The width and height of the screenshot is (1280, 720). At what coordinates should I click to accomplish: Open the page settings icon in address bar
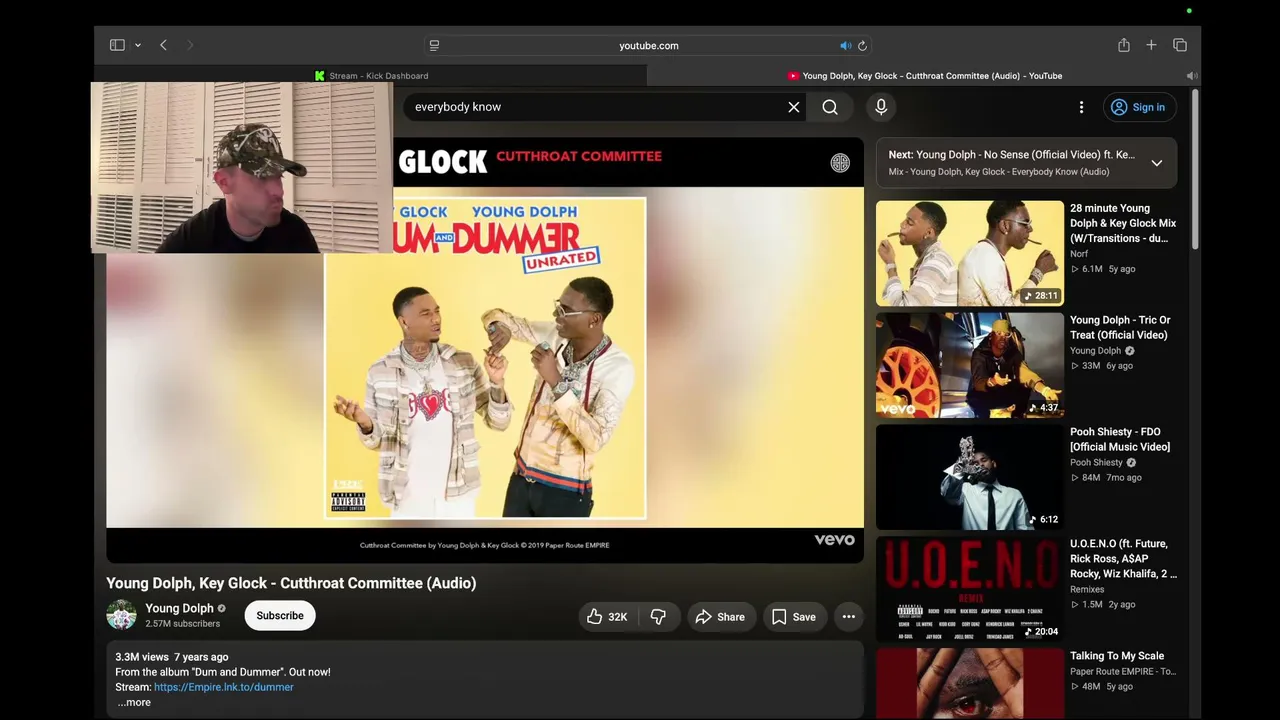434,45
